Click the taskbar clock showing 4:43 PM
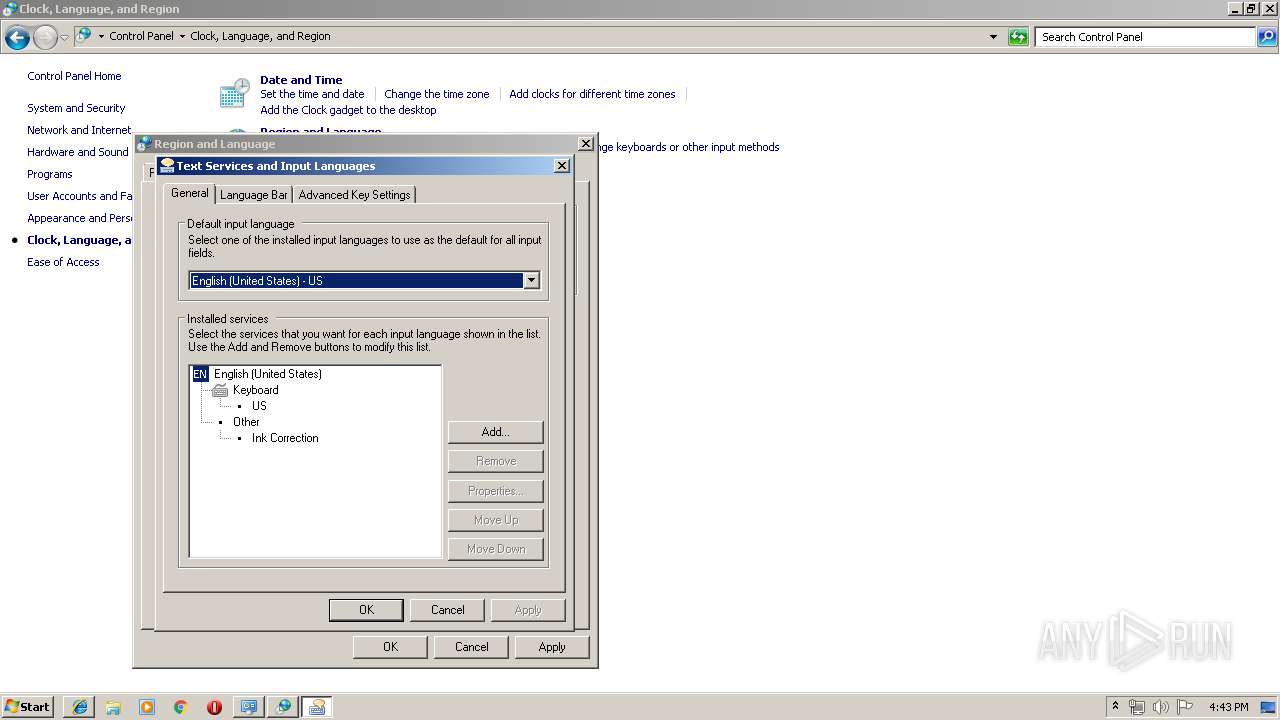Viewport: 1280px width, 720px height. 1228,707
